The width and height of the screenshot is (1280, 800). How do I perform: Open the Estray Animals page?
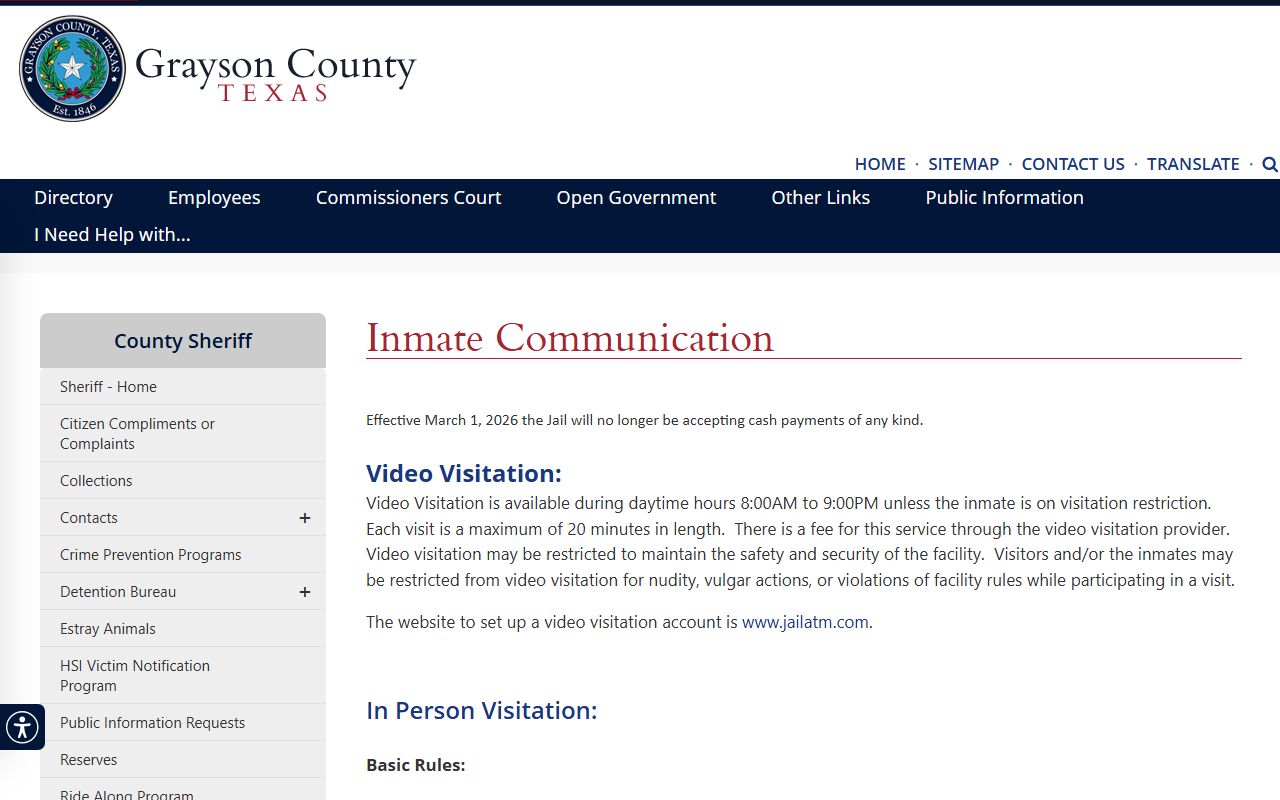tap(183, 629)
